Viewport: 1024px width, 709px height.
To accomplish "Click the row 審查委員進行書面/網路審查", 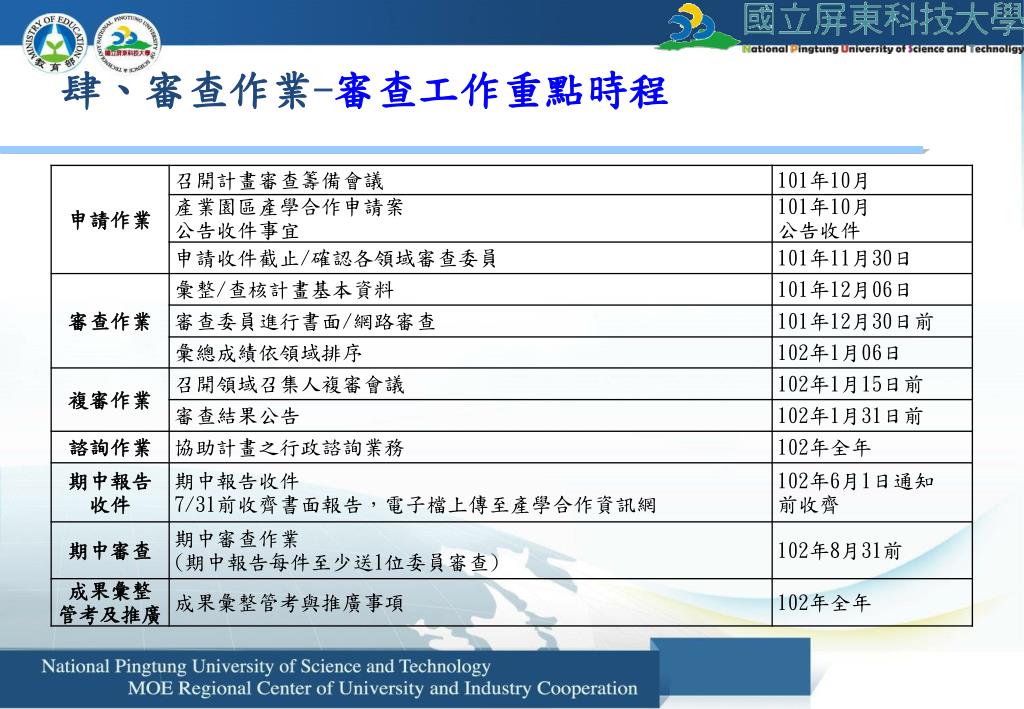I will pos(470,321).
